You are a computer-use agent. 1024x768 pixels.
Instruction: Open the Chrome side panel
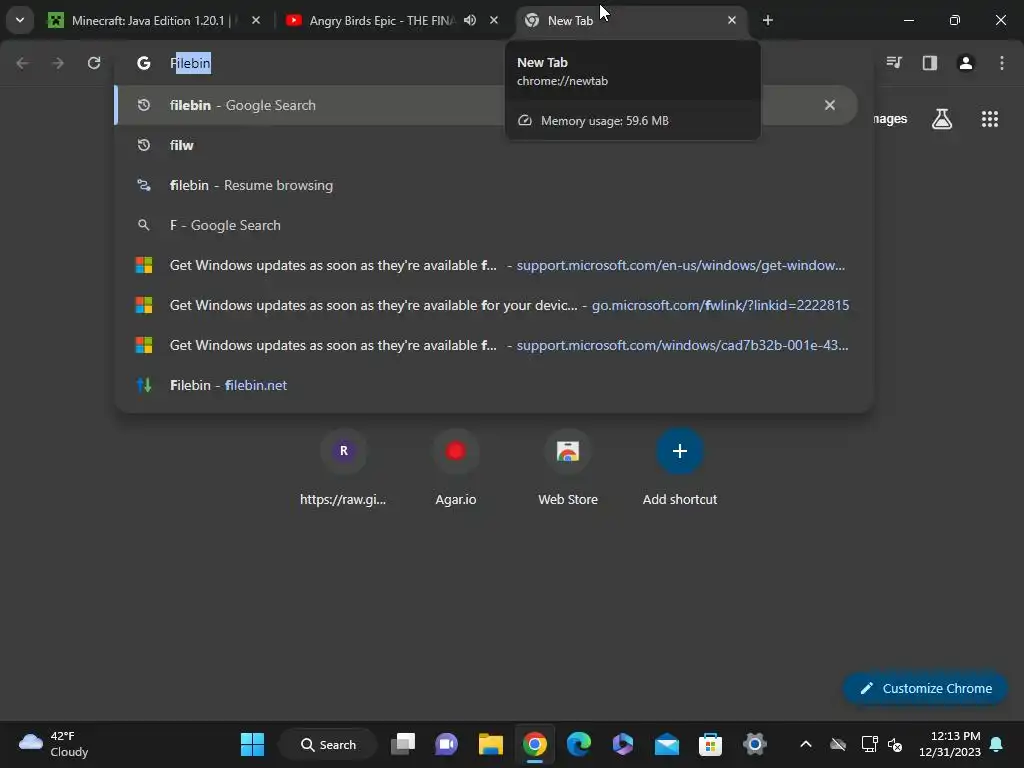[x=929, y=63]
